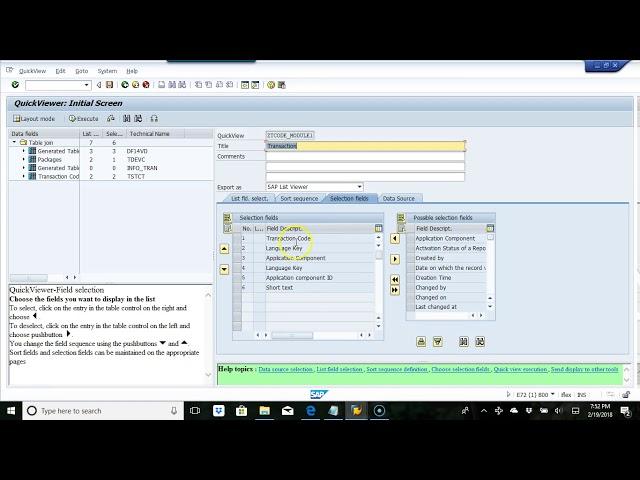
Task: Click in the Title input field
Action: point(365,146)
